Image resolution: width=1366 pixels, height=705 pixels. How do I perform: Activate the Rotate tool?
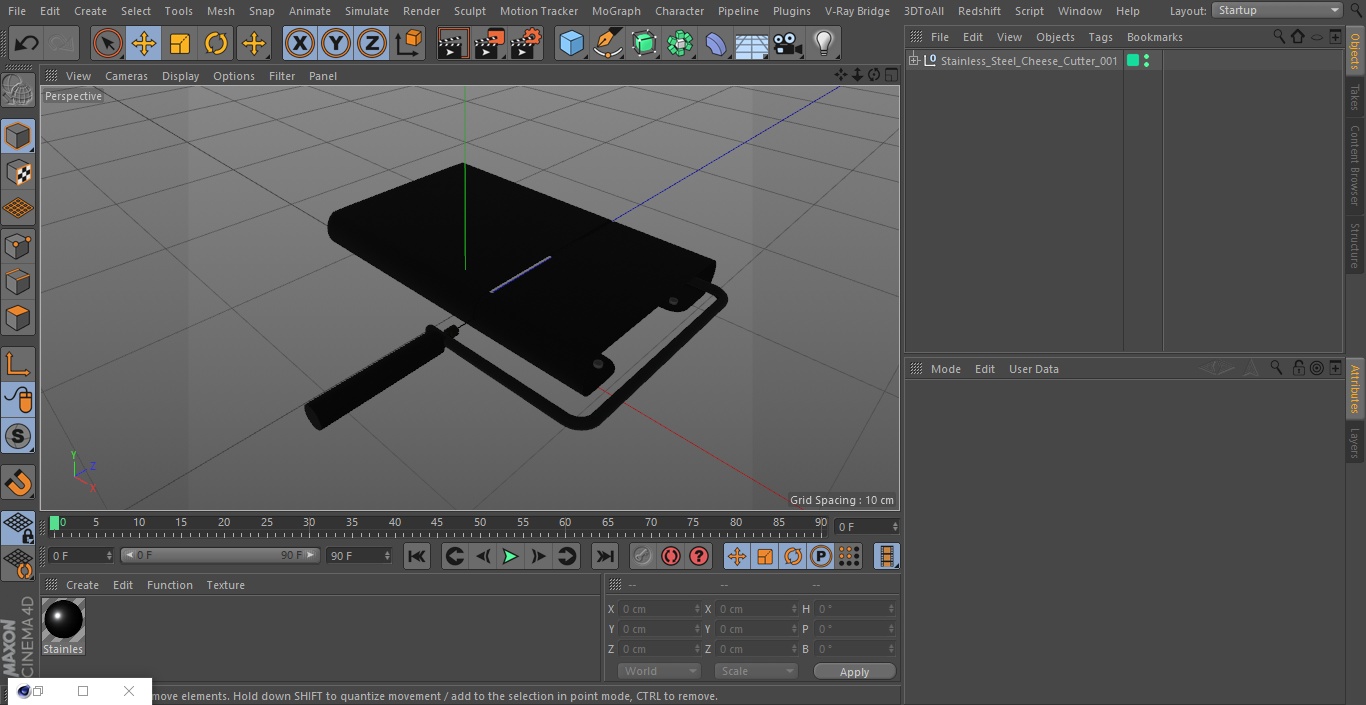[x=216, y=44]
